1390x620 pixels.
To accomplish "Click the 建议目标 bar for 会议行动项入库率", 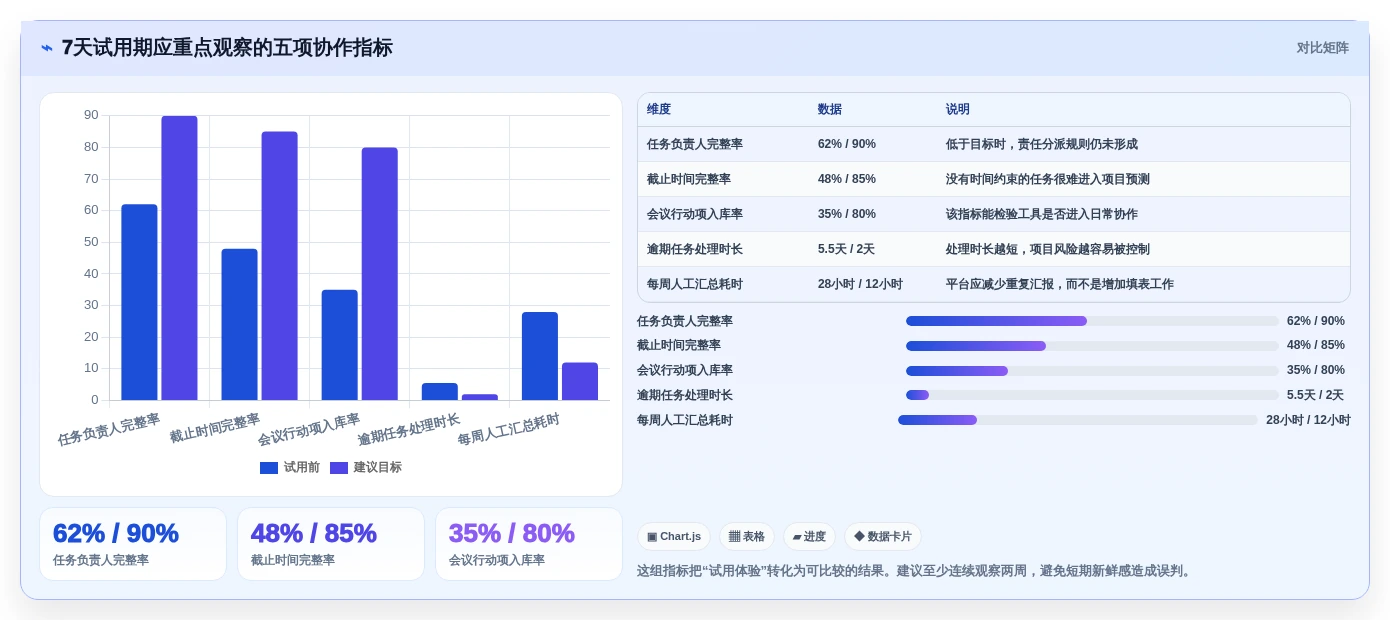I will 379,274.
